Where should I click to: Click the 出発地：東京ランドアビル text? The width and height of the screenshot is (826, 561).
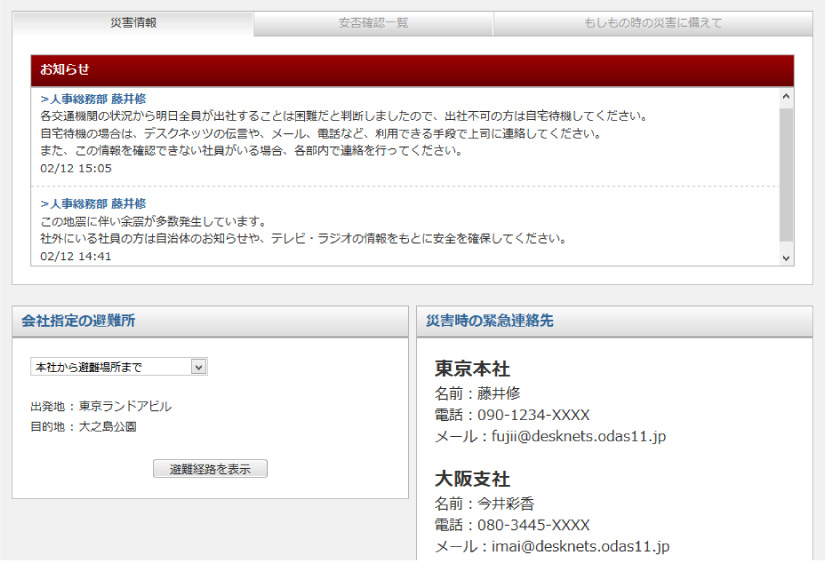pos(101,406)
